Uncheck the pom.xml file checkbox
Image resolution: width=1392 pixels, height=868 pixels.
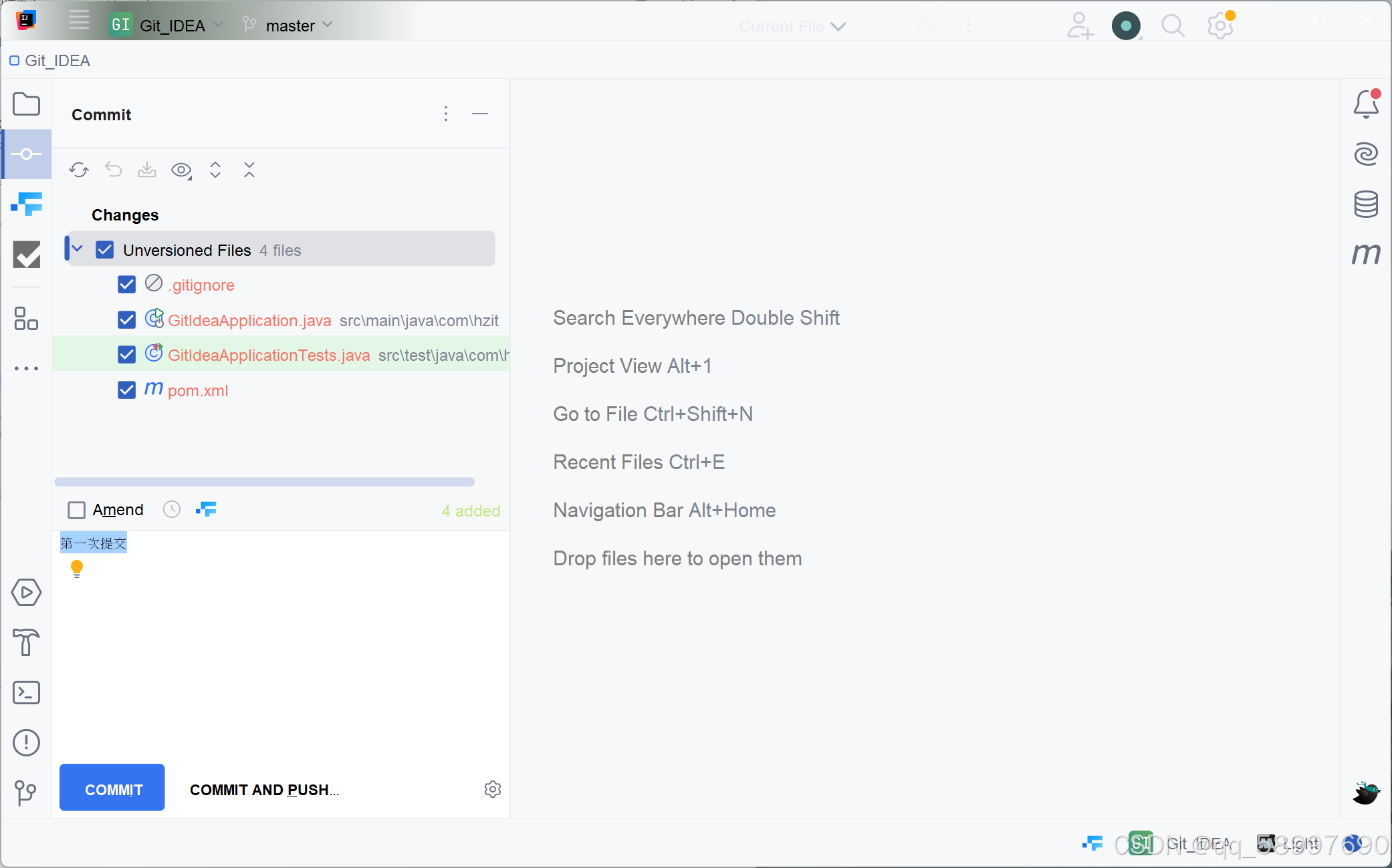point(126,390)
